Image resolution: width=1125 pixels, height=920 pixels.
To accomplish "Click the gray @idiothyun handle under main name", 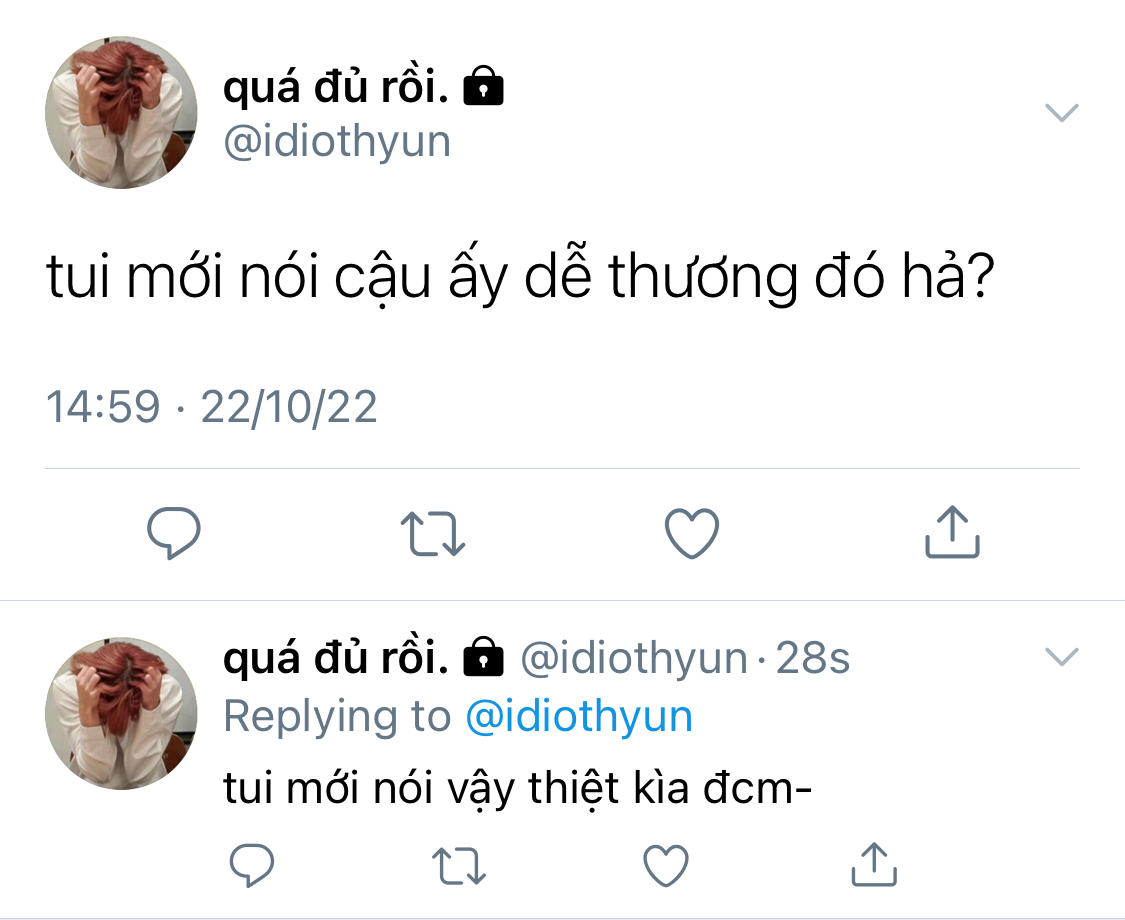I will [337, 142].
